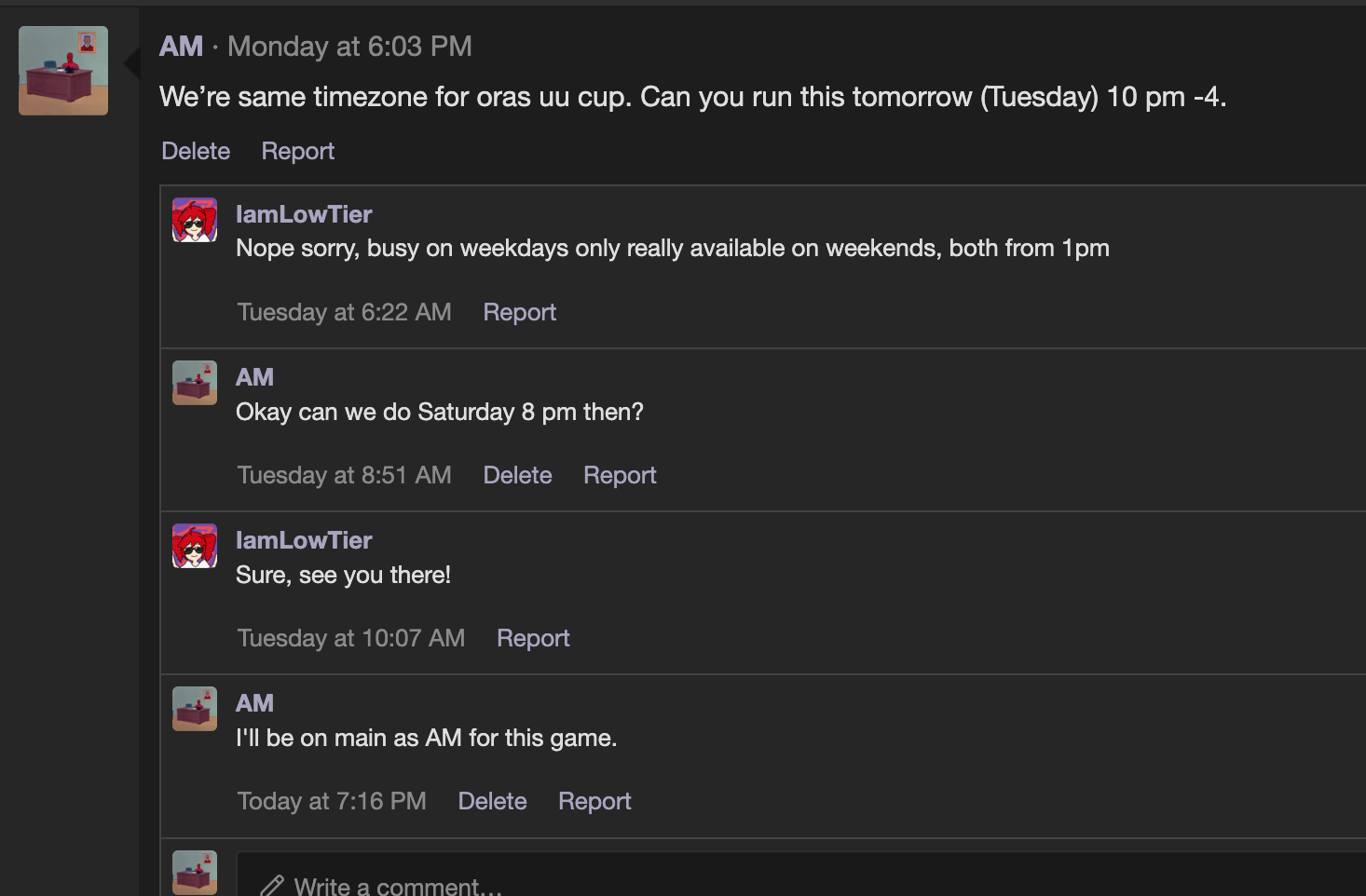Open AM name on Saturday 8 pm comment
1366x896 pixels.
254,377
